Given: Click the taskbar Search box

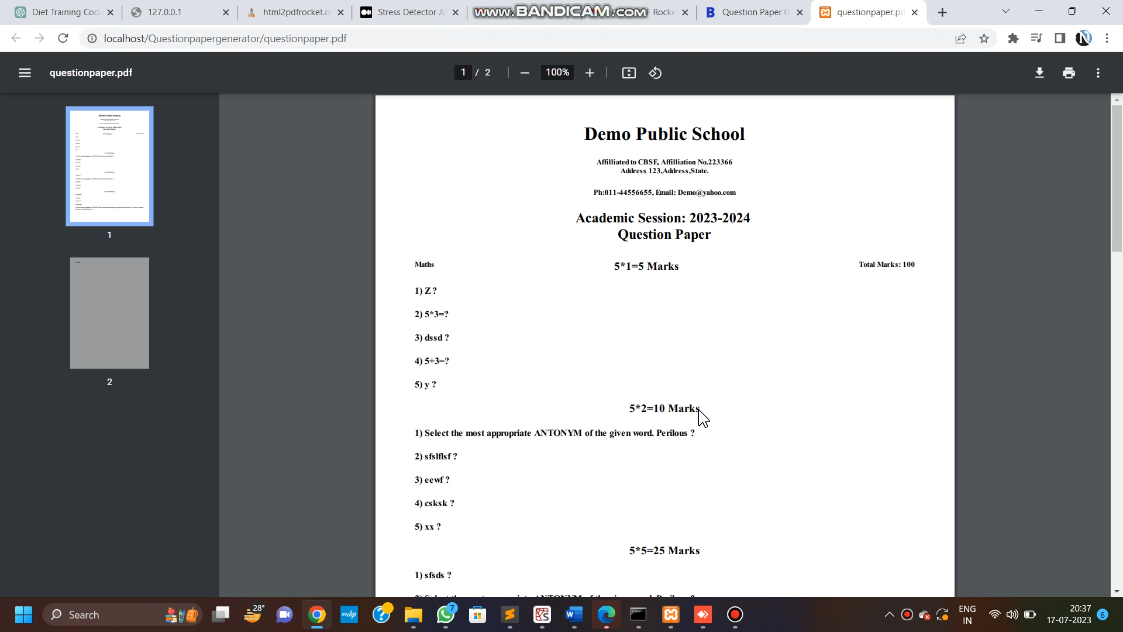Looking at the screenshot, I should coord(123,615).
